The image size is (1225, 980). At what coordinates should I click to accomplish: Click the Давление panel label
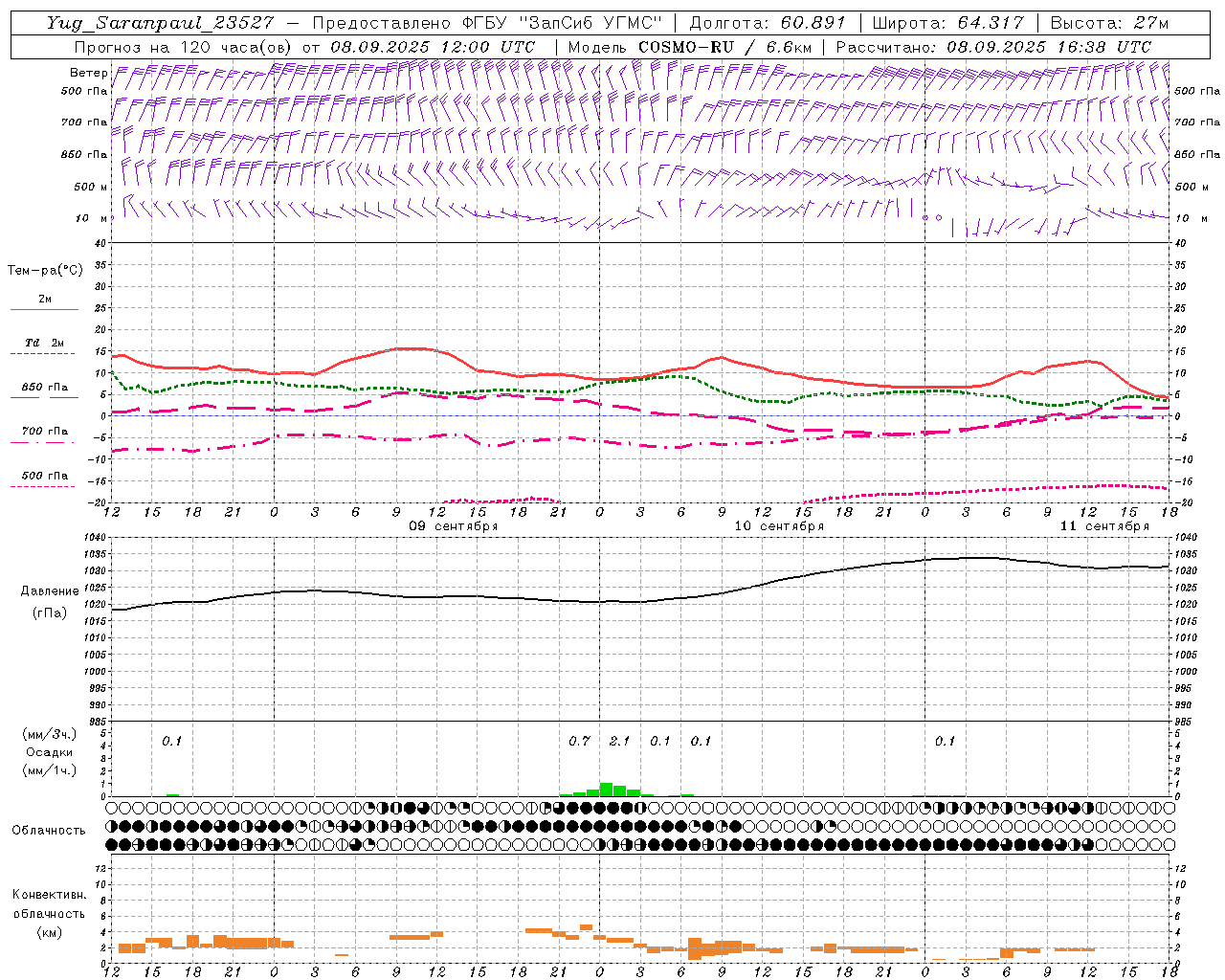coord(49,591)
